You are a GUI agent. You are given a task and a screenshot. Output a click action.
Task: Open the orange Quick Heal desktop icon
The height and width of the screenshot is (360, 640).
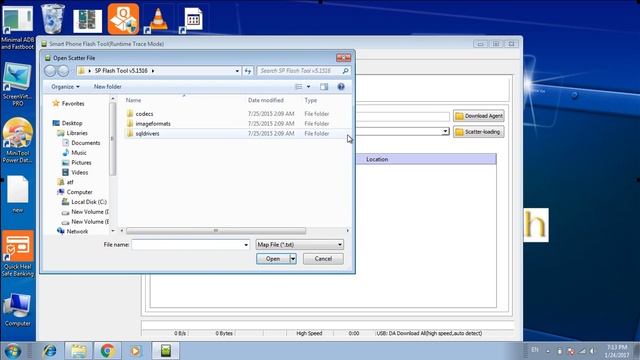tap(123, 19)
